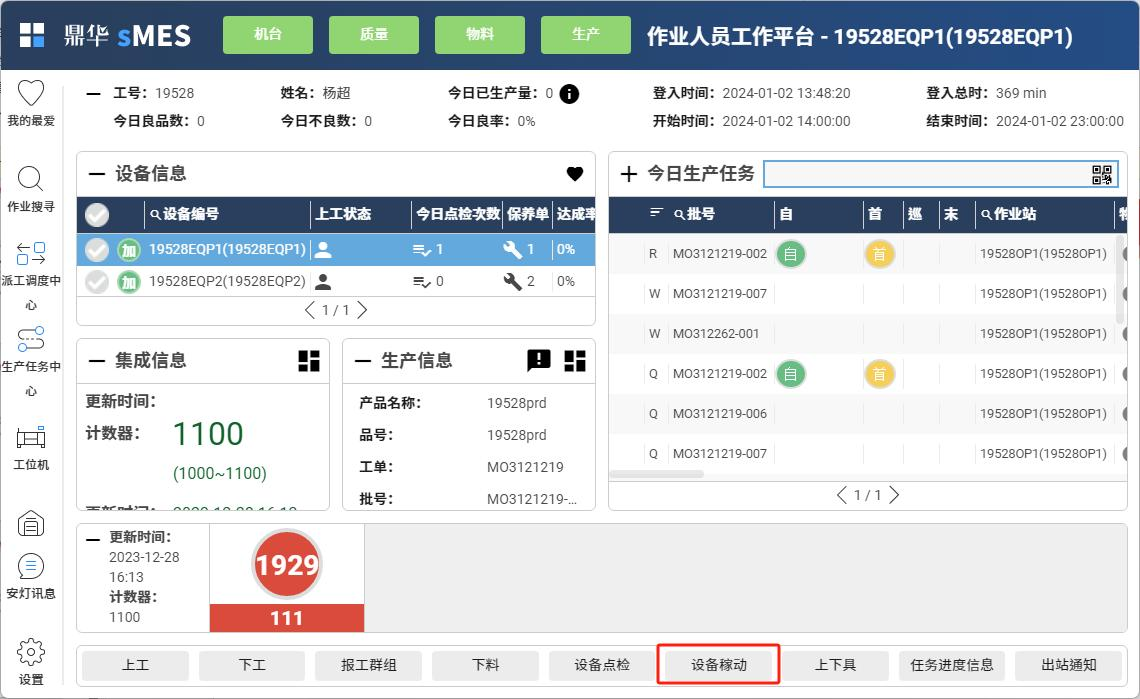The height and width of the screenshot is (699, 1140).
Task: Click wrench maintenance icon for 19528EQP2
Action: (513, 281)
